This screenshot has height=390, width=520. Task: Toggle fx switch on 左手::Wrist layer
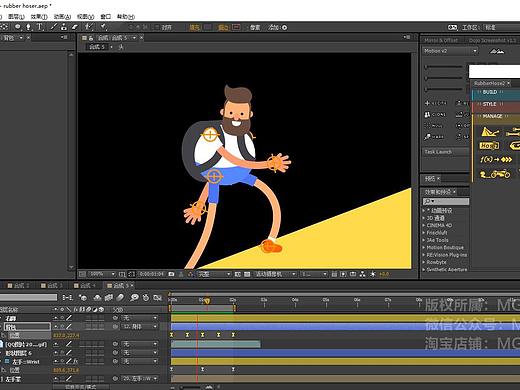[x=76, y=361]
